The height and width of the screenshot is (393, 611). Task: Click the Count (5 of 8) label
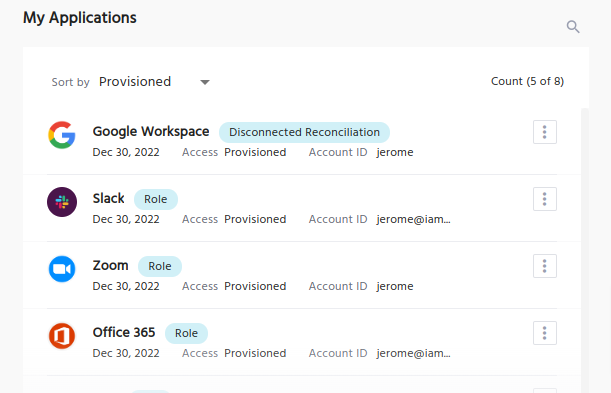(527, 81)
